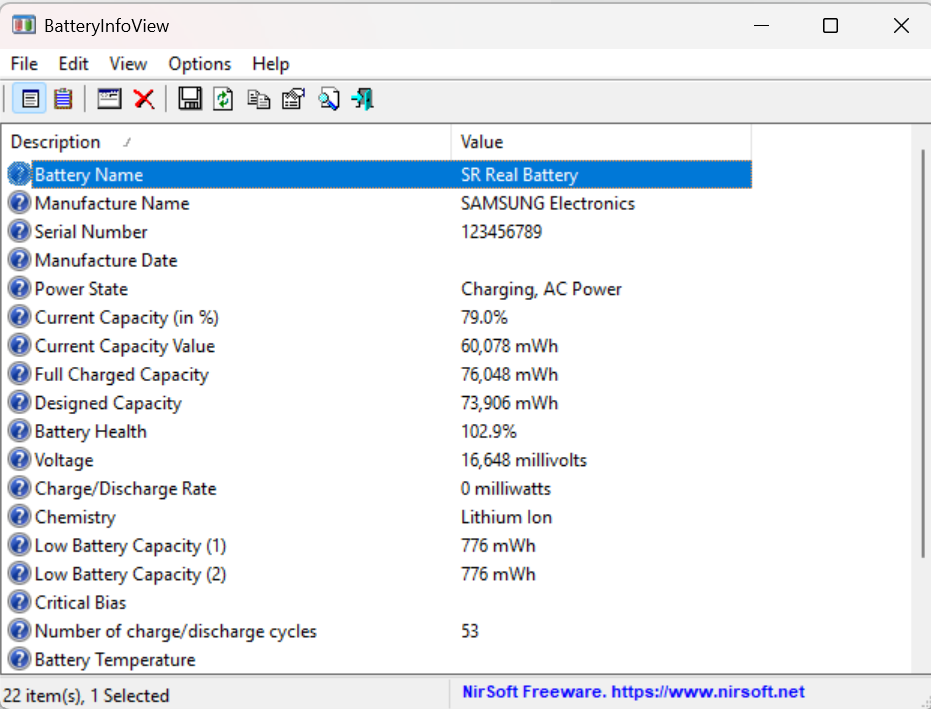Screen dimensions: 931x709
Task: Switch to the Show Battery Log view
Action: coord(63,99)
